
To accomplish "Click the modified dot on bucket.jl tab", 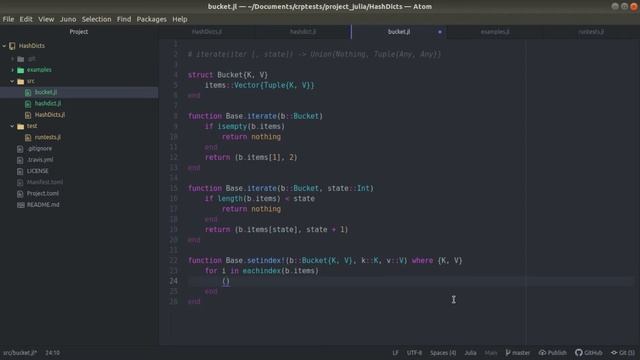I will click(x=440, y=32).
